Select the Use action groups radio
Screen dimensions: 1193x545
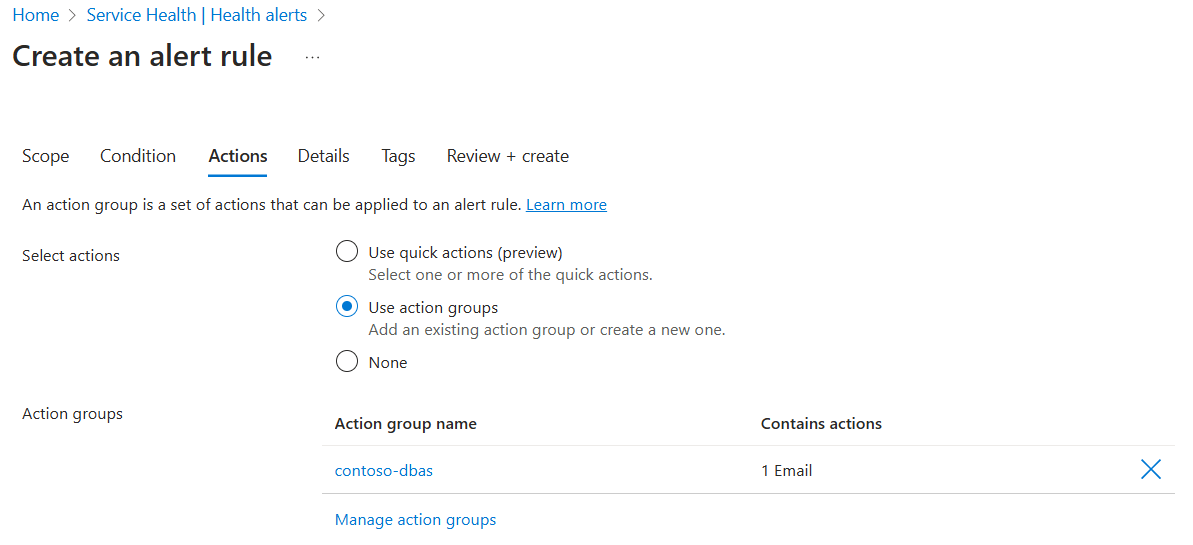347,307
